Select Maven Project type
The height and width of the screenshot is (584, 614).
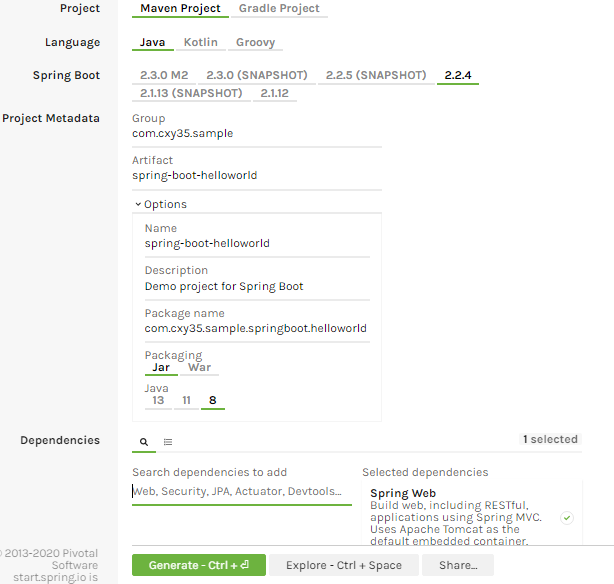[180, 9]
